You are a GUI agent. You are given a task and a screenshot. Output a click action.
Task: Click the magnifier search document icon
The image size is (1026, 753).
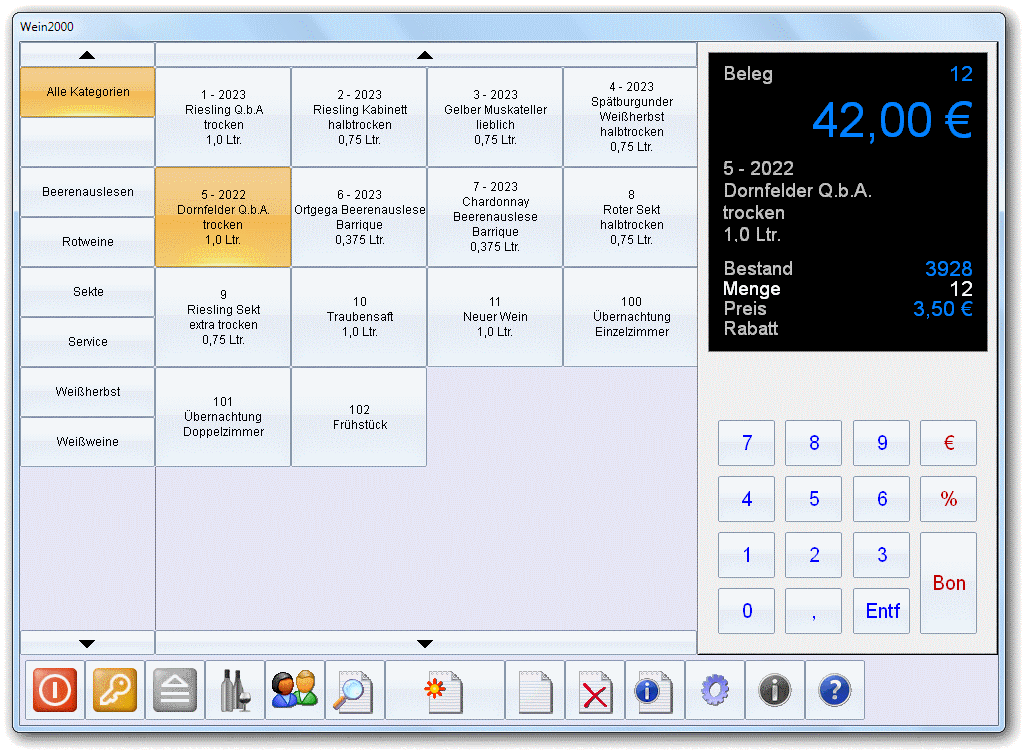point(355,690)
